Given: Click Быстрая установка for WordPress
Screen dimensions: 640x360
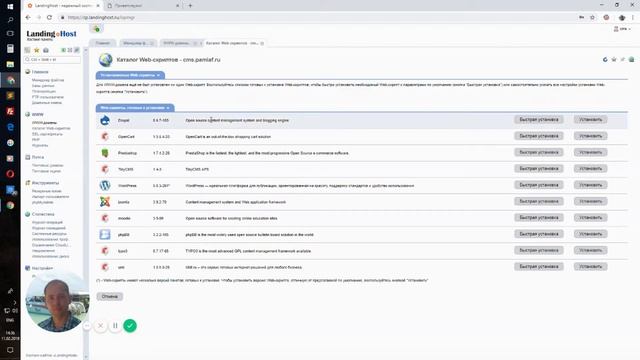Looking at the screenshot, I should (539, 185).
